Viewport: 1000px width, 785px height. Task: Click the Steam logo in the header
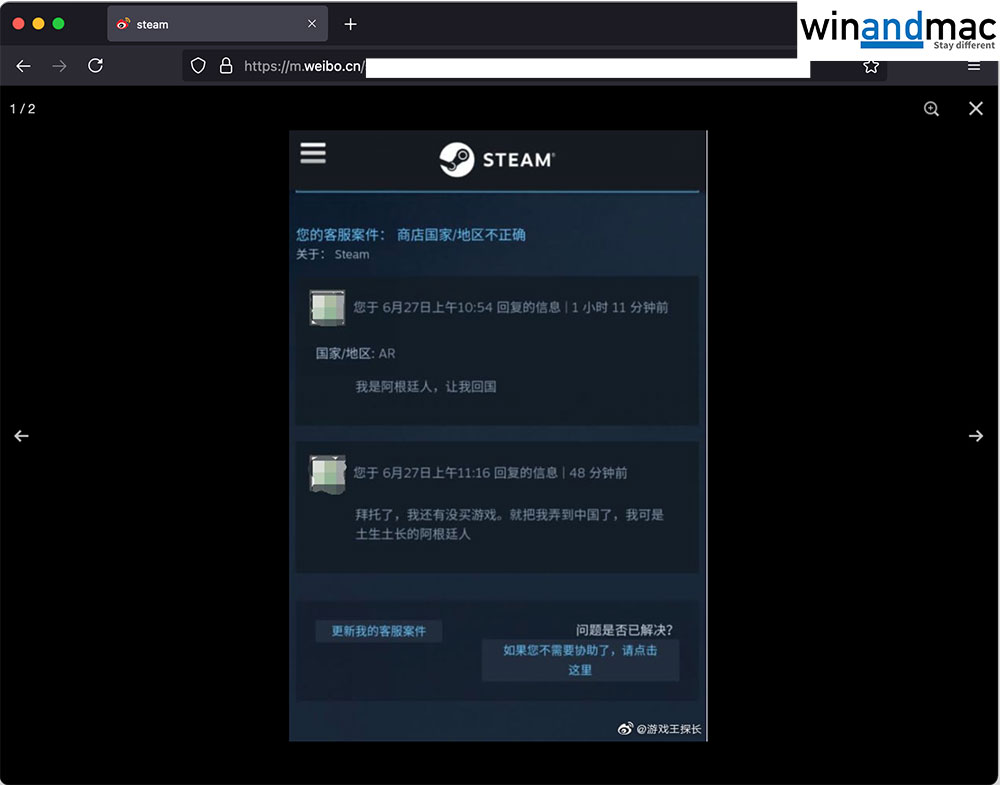click(x=497, y=159)
